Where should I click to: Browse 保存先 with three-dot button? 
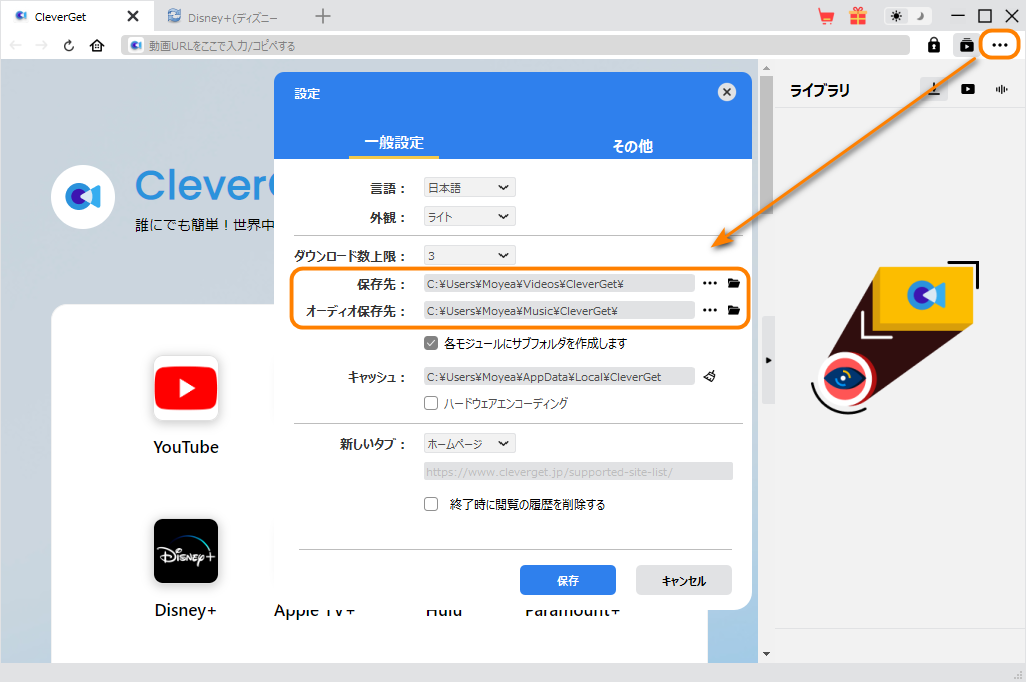pos(710,283)
